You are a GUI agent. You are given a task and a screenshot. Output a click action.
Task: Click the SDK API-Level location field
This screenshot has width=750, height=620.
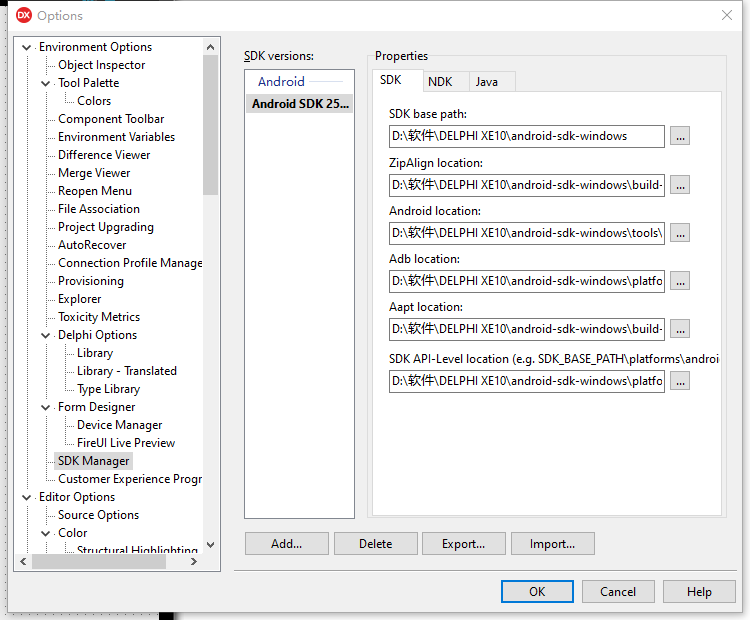[527, 381]
